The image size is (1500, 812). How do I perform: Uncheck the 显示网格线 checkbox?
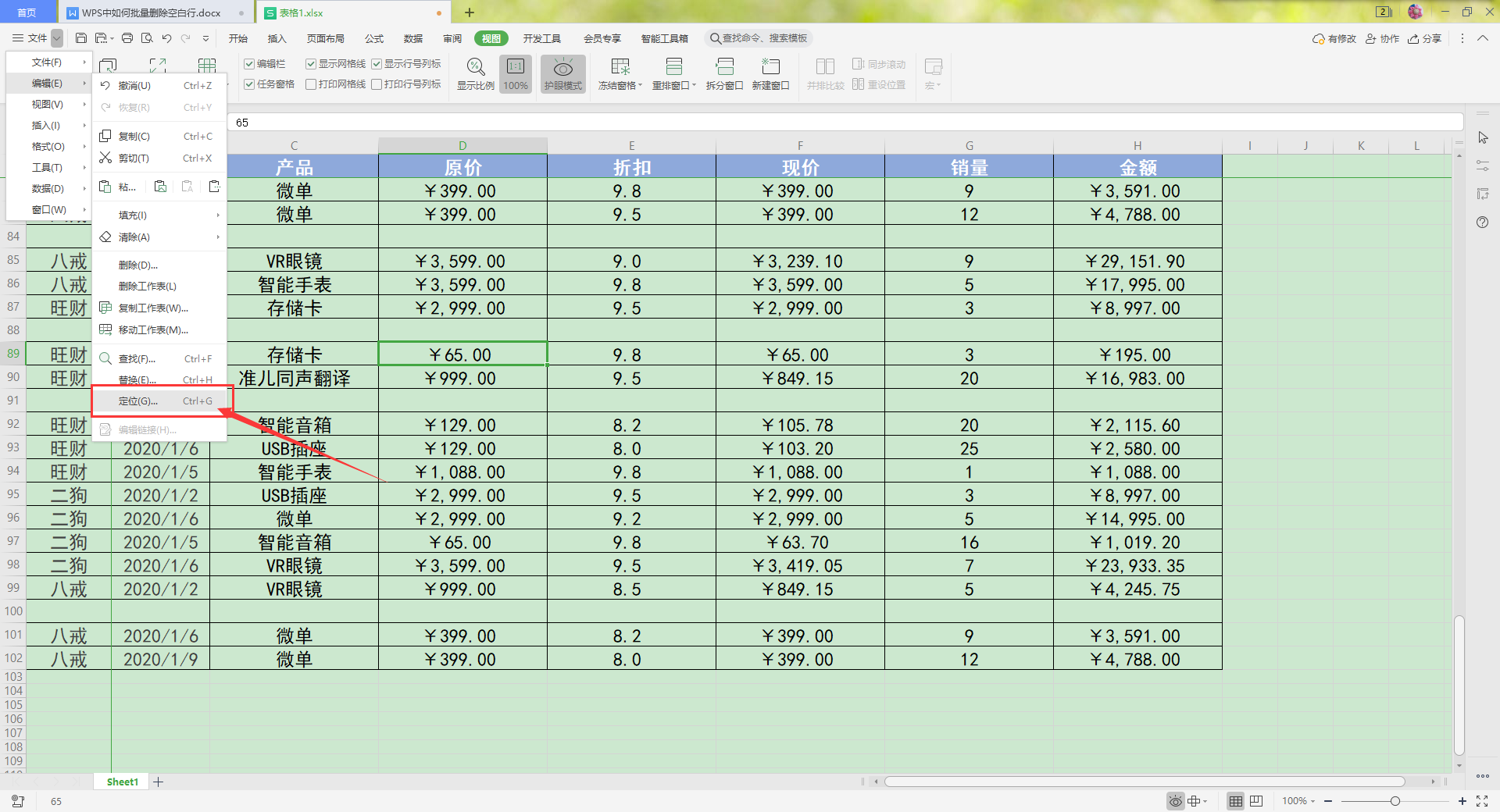point(311,64)
